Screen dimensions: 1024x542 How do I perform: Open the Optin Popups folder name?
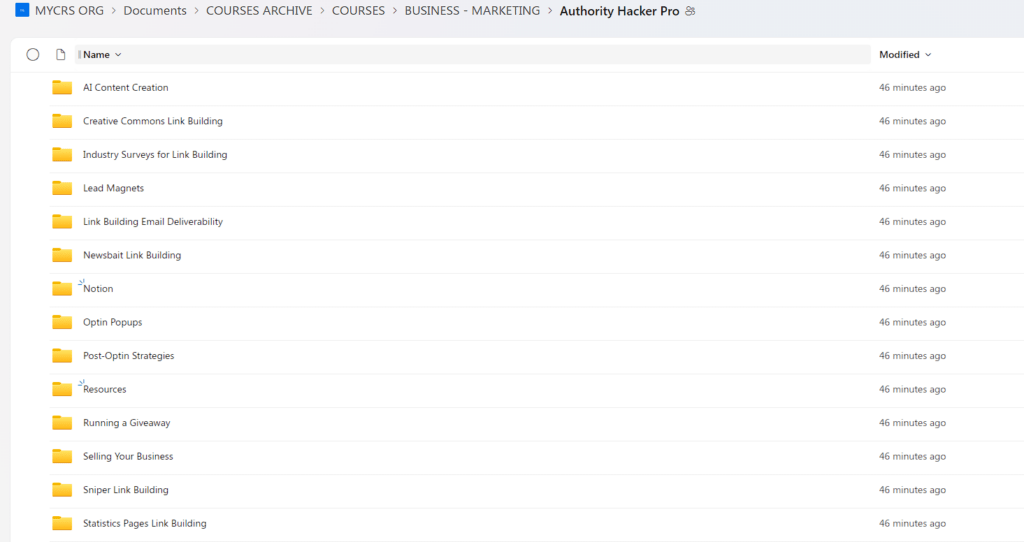point(112,322)
